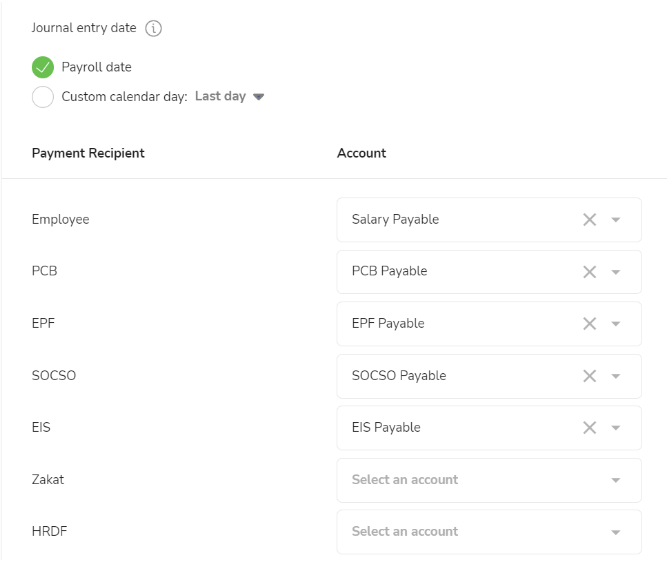Clear the Salary Payable account selection
The width and height of the screenshot is (667, 586).
point(589,220)
